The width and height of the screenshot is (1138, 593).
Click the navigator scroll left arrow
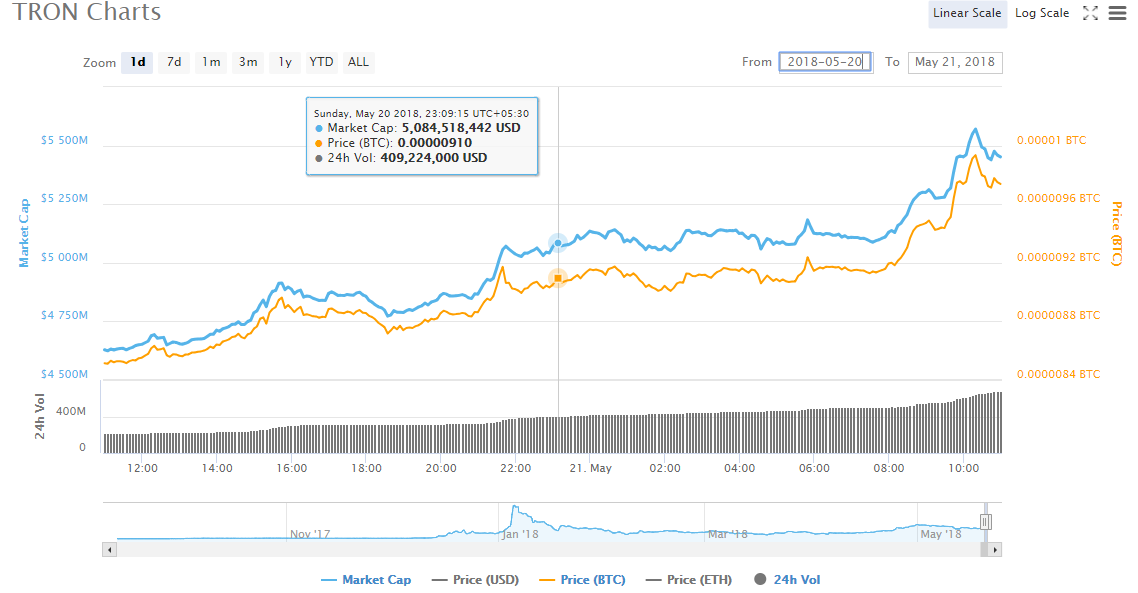click(x=110, y=550)
